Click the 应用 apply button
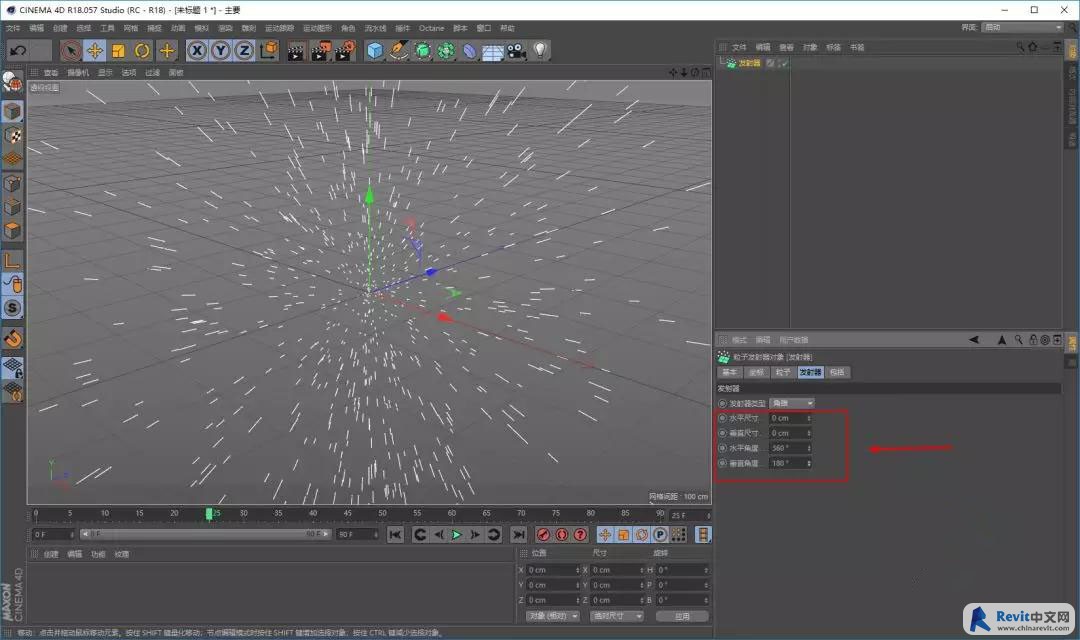Image resolution: width=1080 pixels, height=640 pixels. (682, 616)
